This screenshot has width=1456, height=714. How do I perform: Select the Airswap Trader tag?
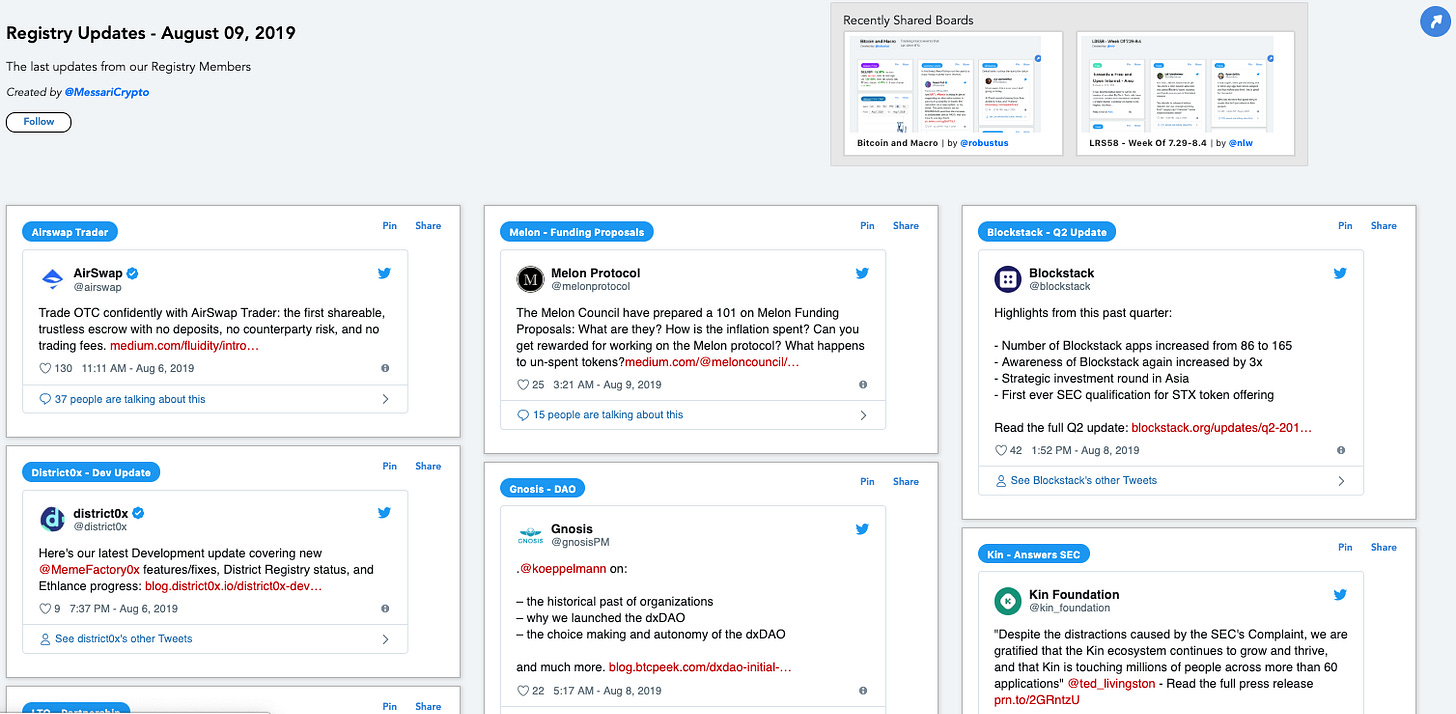70,232
